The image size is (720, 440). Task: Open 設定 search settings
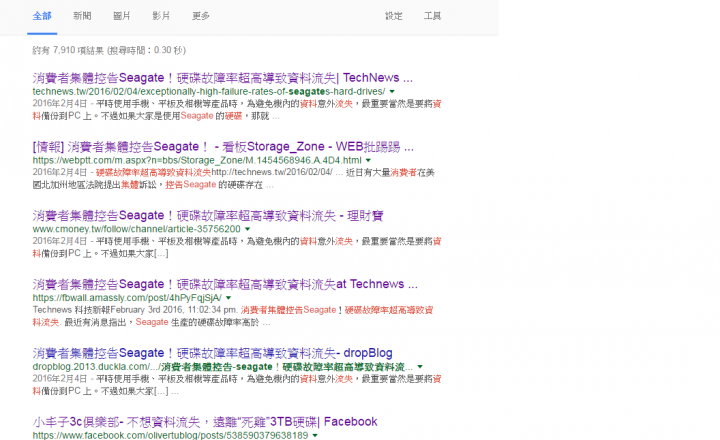(x=394, y=16)
